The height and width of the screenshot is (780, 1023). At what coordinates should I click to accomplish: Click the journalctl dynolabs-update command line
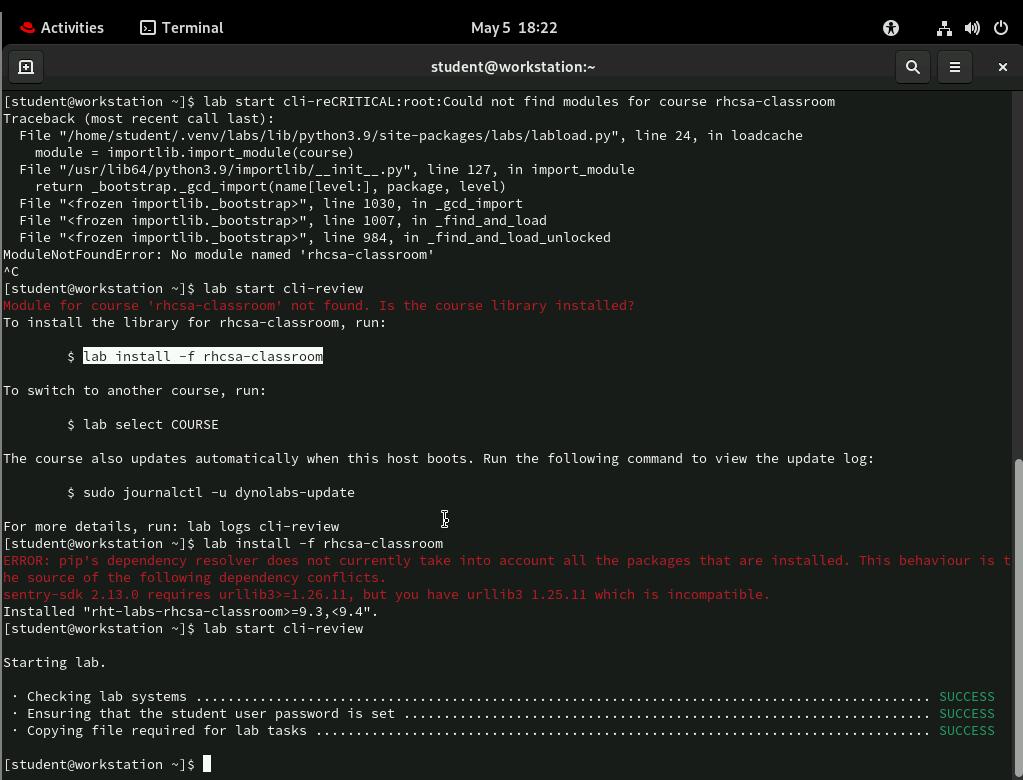(218, 493)
